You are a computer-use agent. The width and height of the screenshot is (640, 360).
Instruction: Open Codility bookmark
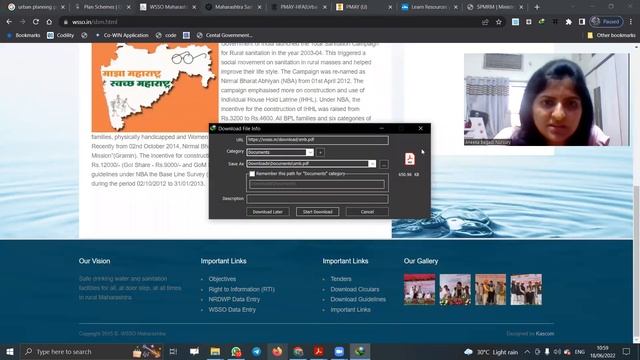pyautogui.click(x=60, y=36)
